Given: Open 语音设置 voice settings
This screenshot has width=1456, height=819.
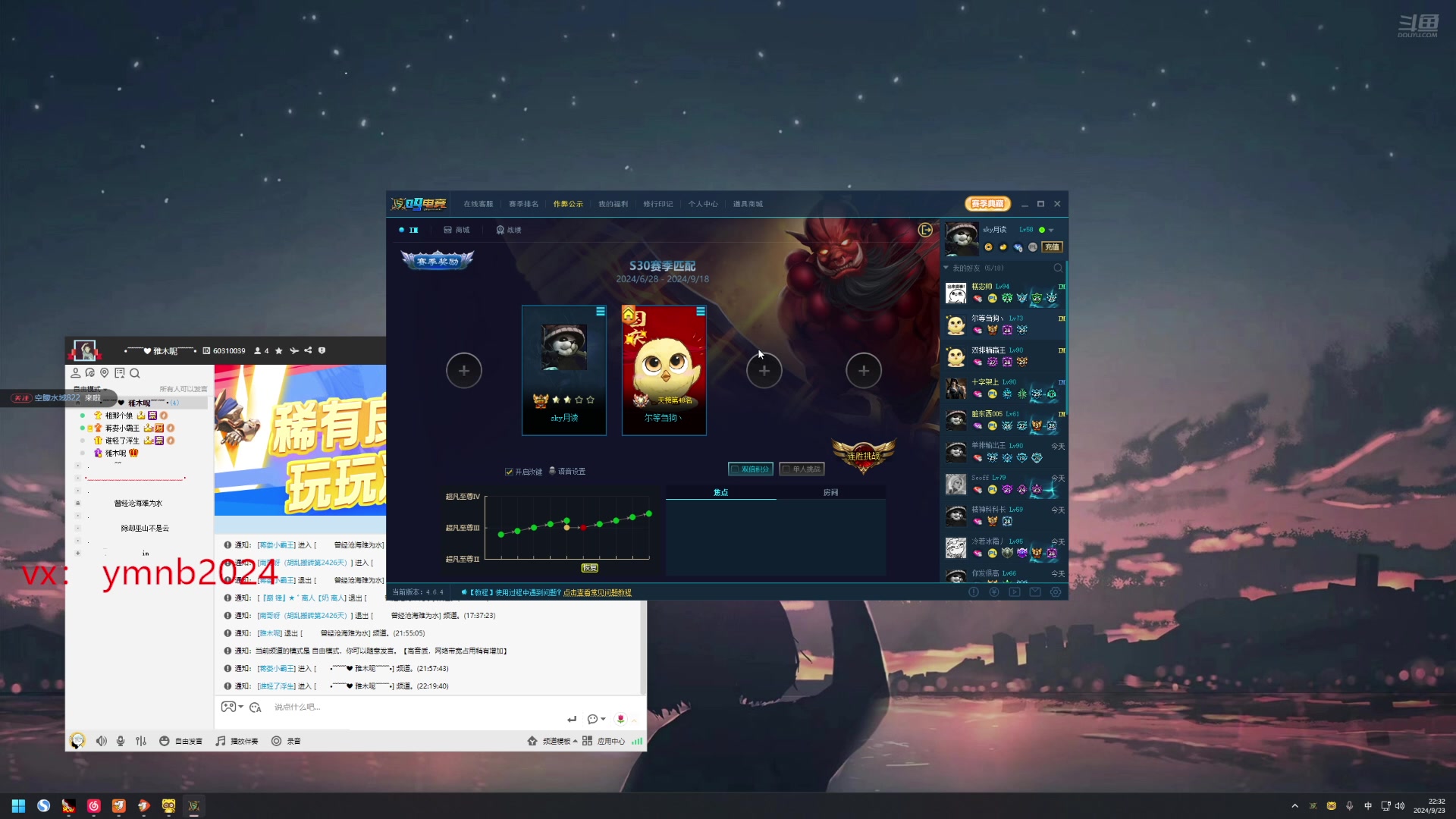Looking at the screenshot, I should (x=567, y=471).
